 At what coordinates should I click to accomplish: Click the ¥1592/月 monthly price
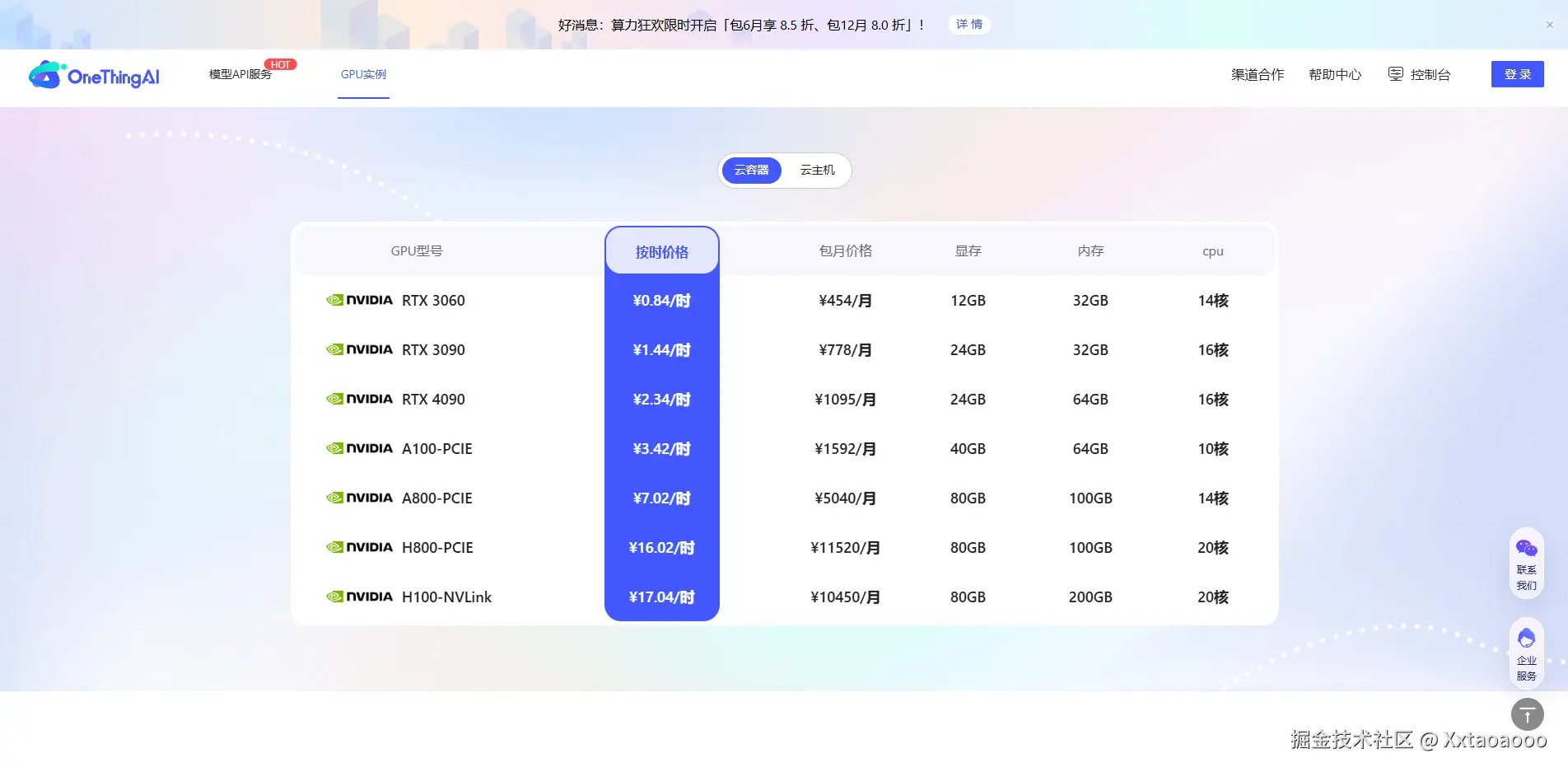click(846, 449)
